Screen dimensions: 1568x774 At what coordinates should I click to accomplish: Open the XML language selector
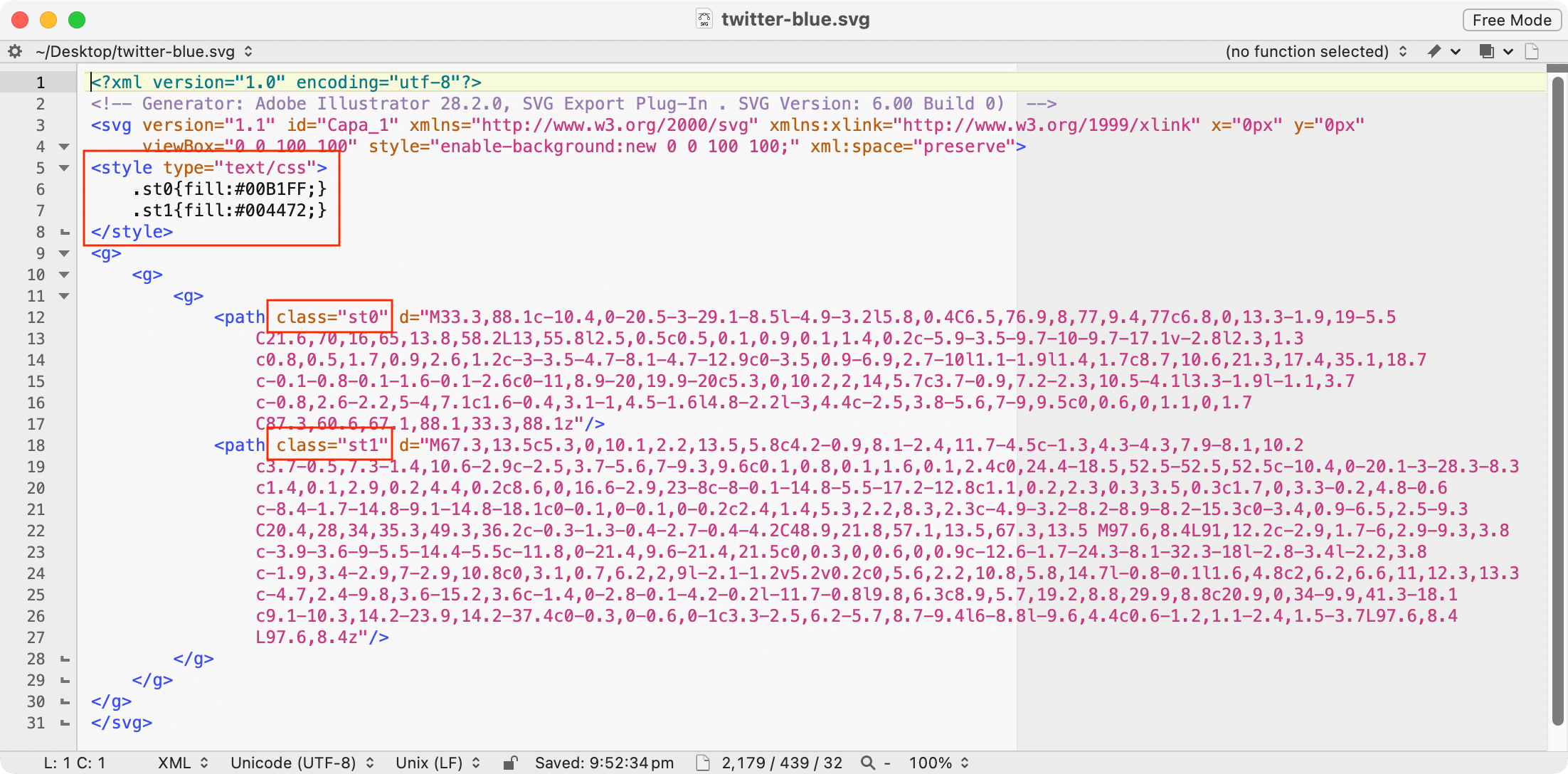point(183,763)
